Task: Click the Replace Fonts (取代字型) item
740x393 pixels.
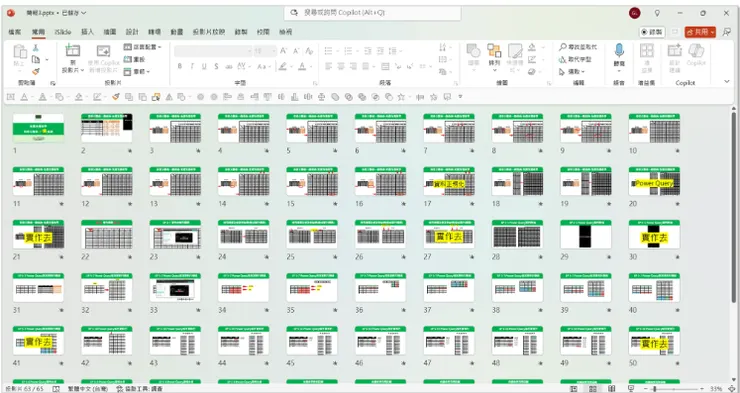Action: pyautogui.click(x=575, y=59)
